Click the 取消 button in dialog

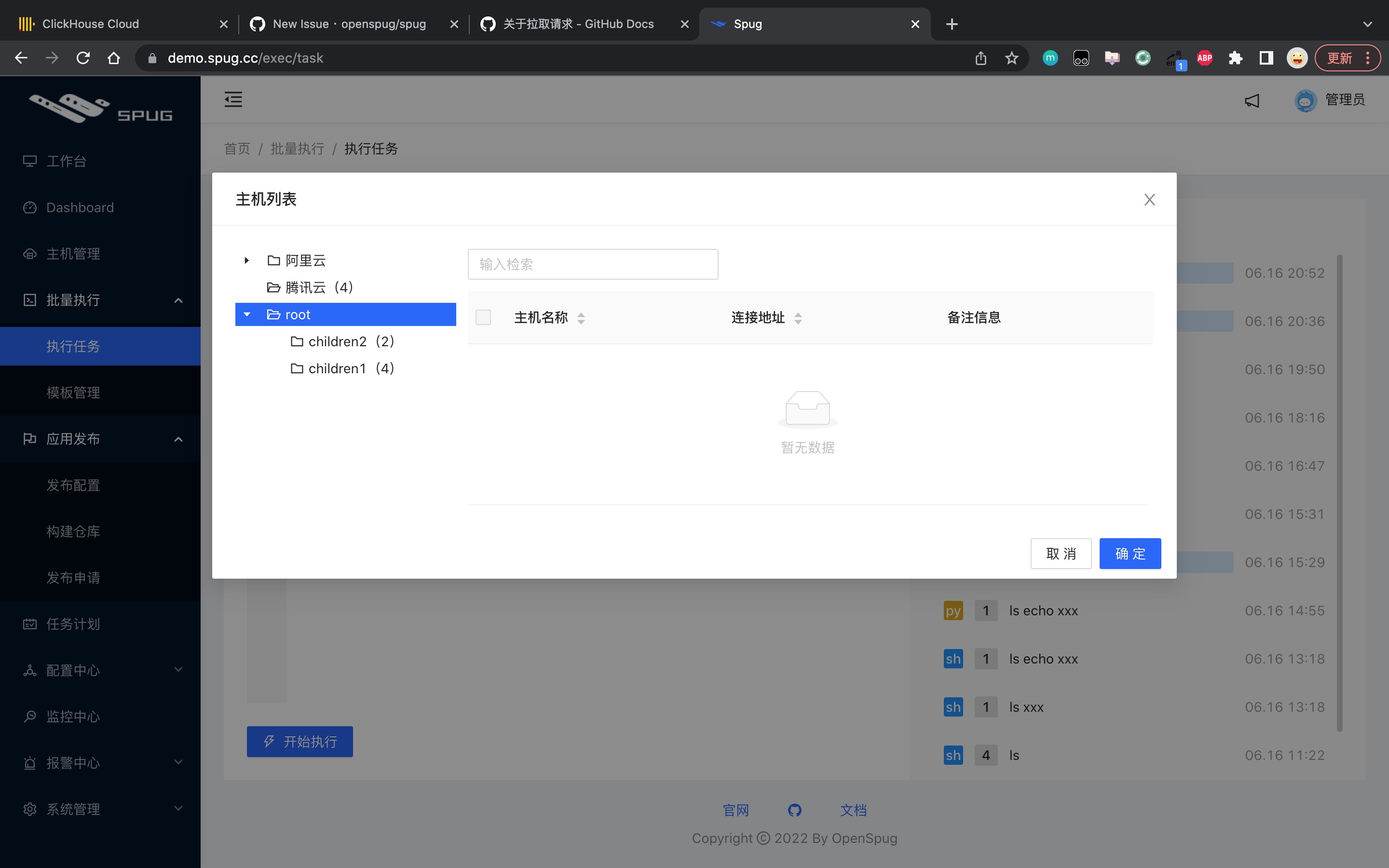click(1061, 554)
